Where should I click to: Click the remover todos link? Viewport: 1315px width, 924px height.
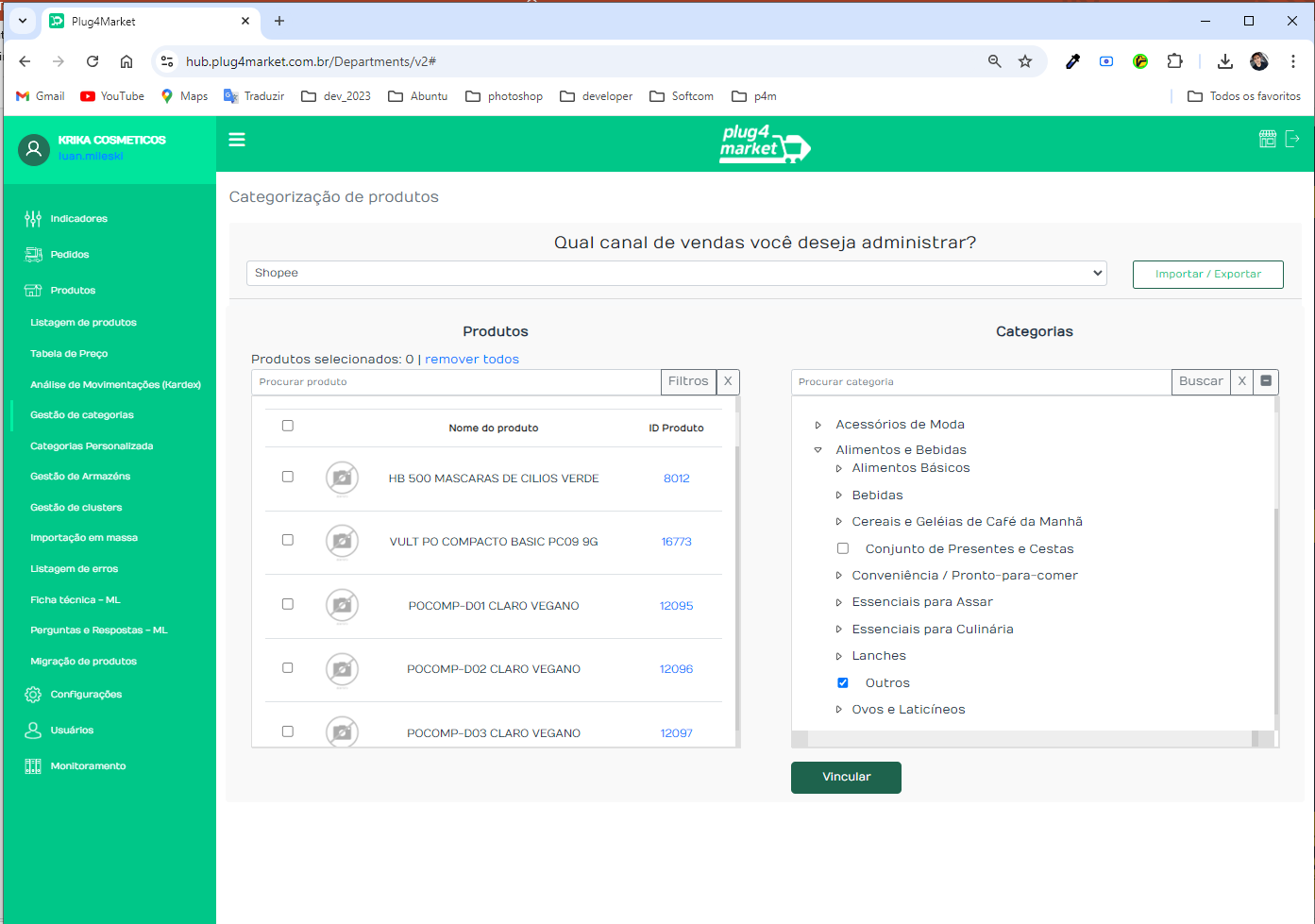(471, 360)
